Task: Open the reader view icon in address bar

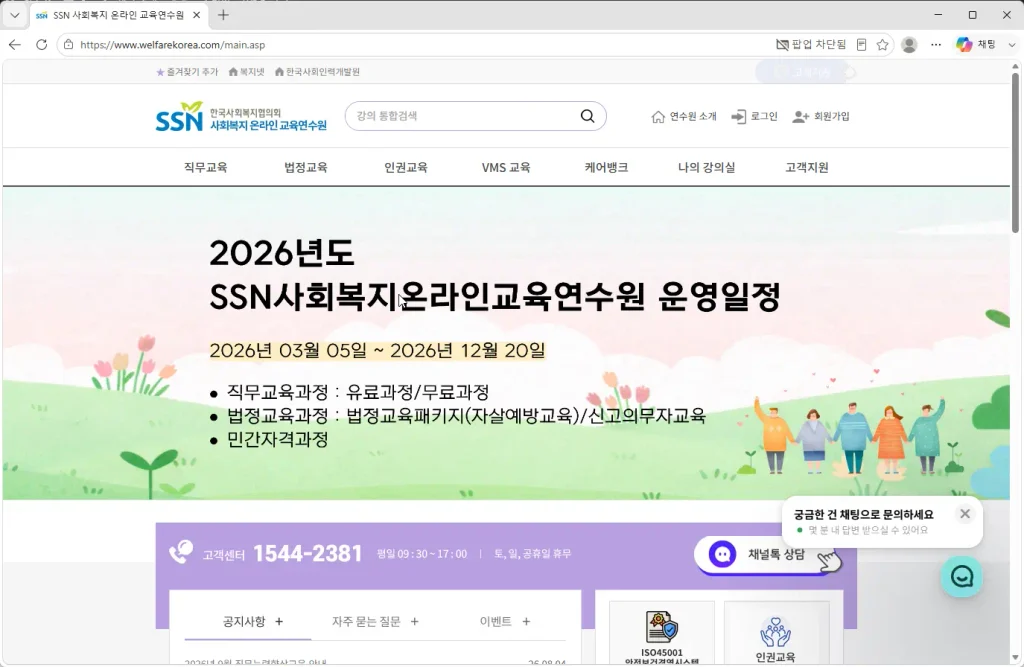Action: pos(861,44)
